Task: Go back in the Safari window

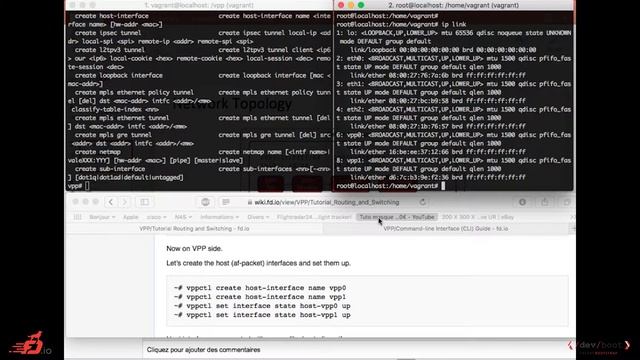Action: click(111, 202)
